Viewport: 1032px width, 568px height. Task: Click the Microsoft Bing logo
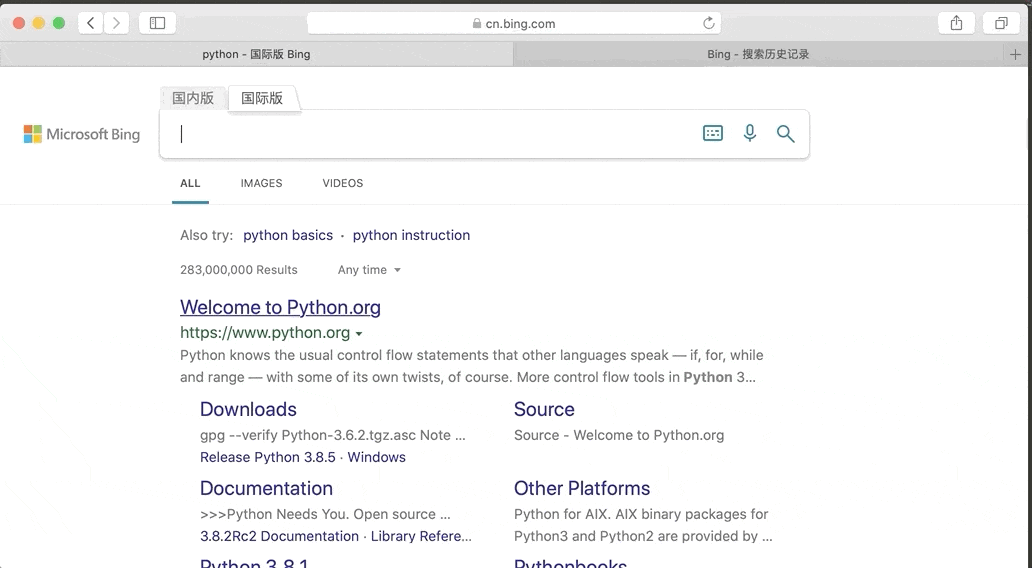coord(82,134)
